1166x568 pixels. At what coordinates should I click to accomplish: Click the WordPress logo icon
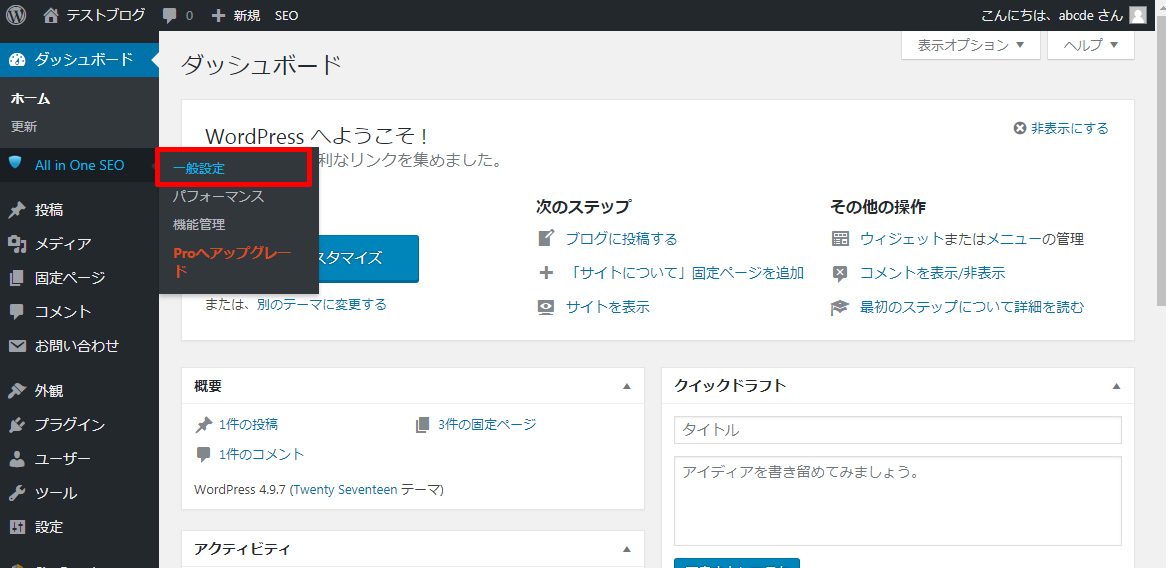pyautogui.click(x=16, y=15)
